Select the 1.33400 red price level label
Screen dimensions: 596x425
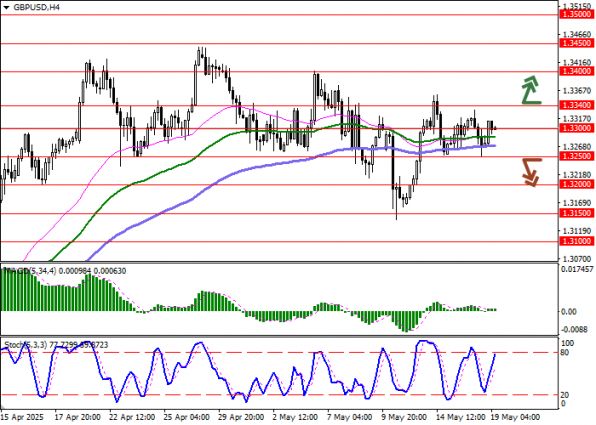tap(577, 105)
